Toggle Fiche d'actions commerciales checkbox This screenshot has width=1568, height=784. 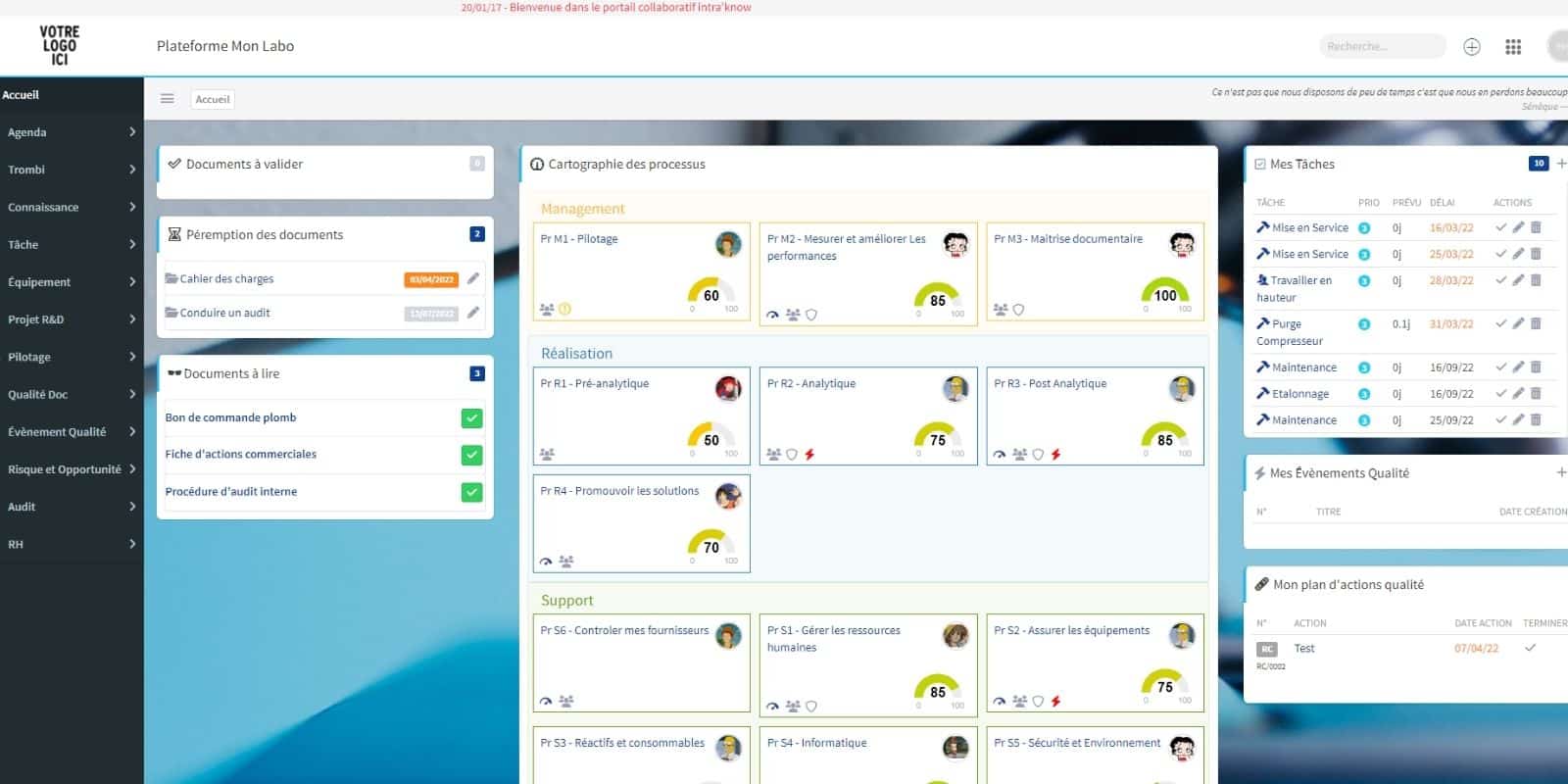coord(471,455)
